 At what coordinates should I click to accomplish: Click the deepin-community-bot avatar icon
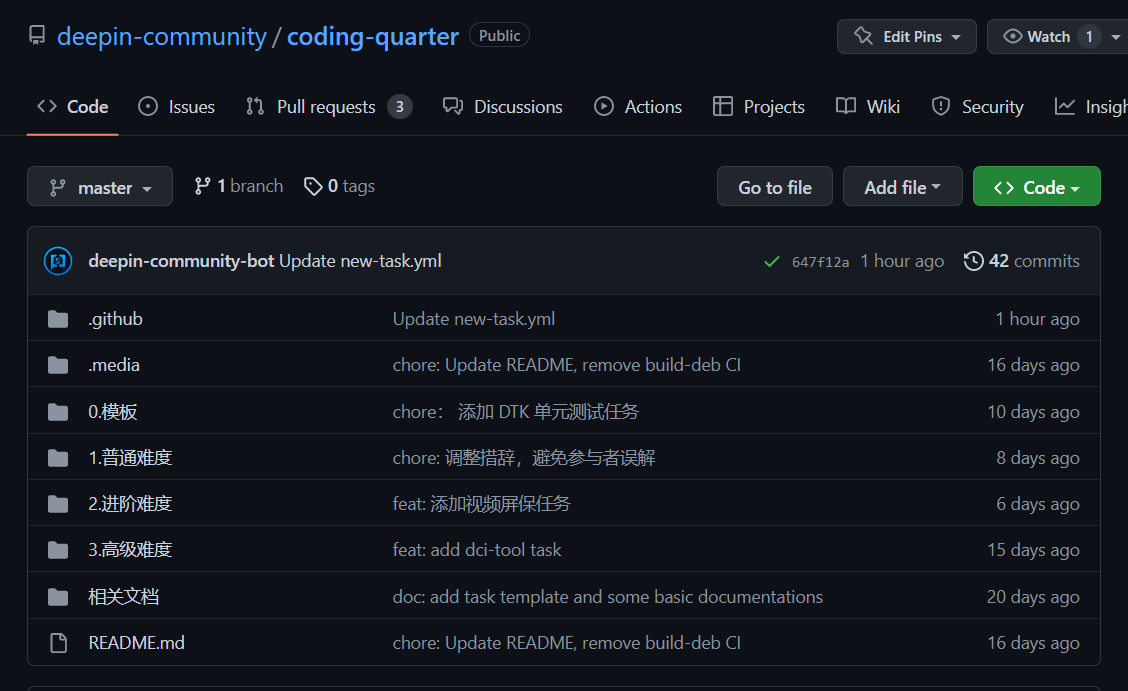58,261
